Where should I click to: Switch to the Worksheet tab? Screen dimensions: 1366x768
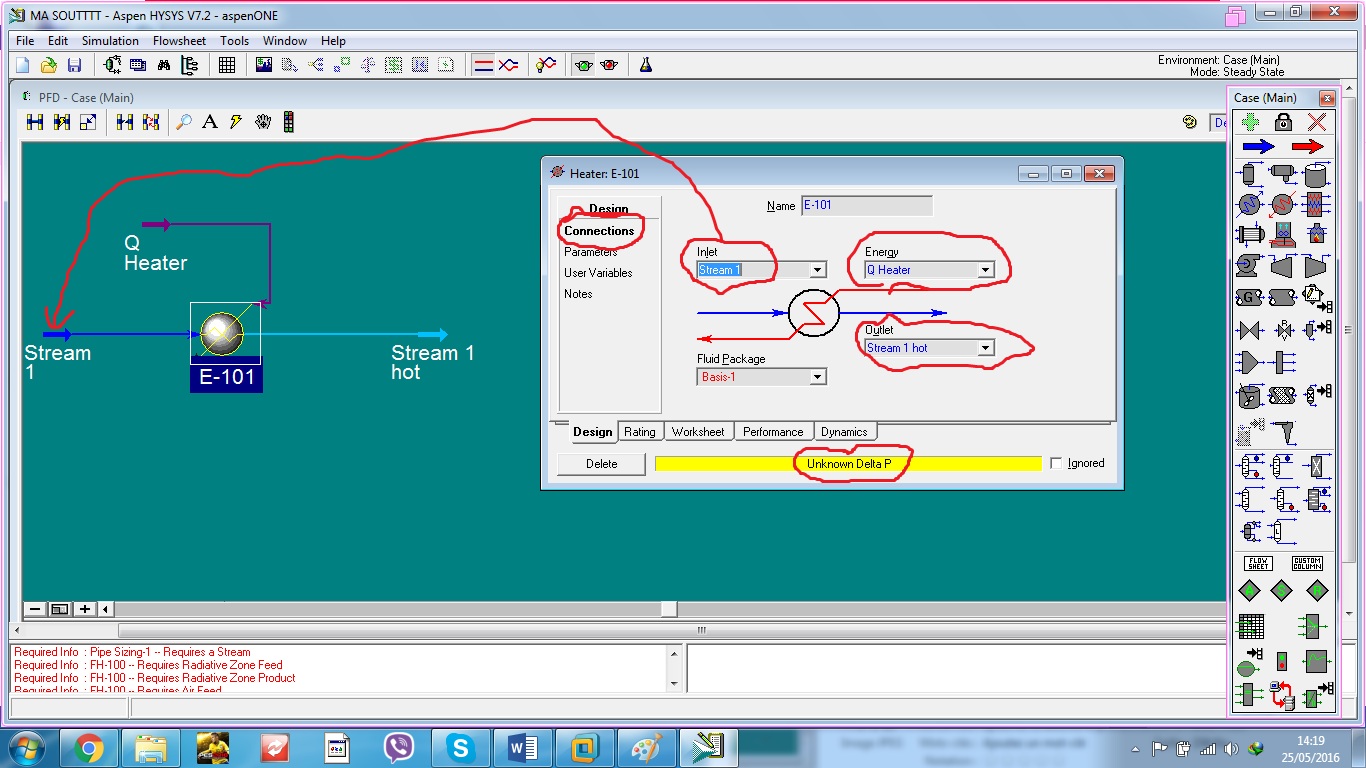tap(698, 431)
